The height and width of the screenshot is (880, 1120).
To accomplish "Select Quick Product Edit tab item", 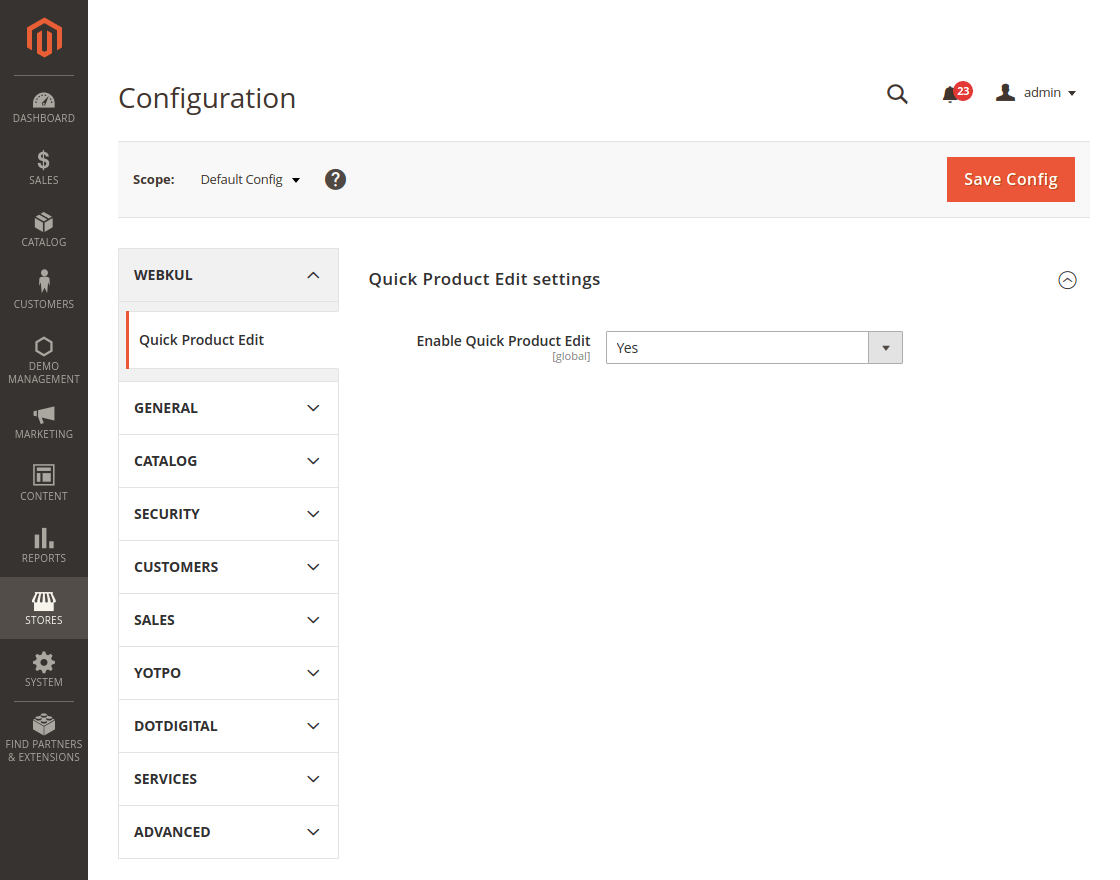I will pyautogui.click(x=232, y=340).
